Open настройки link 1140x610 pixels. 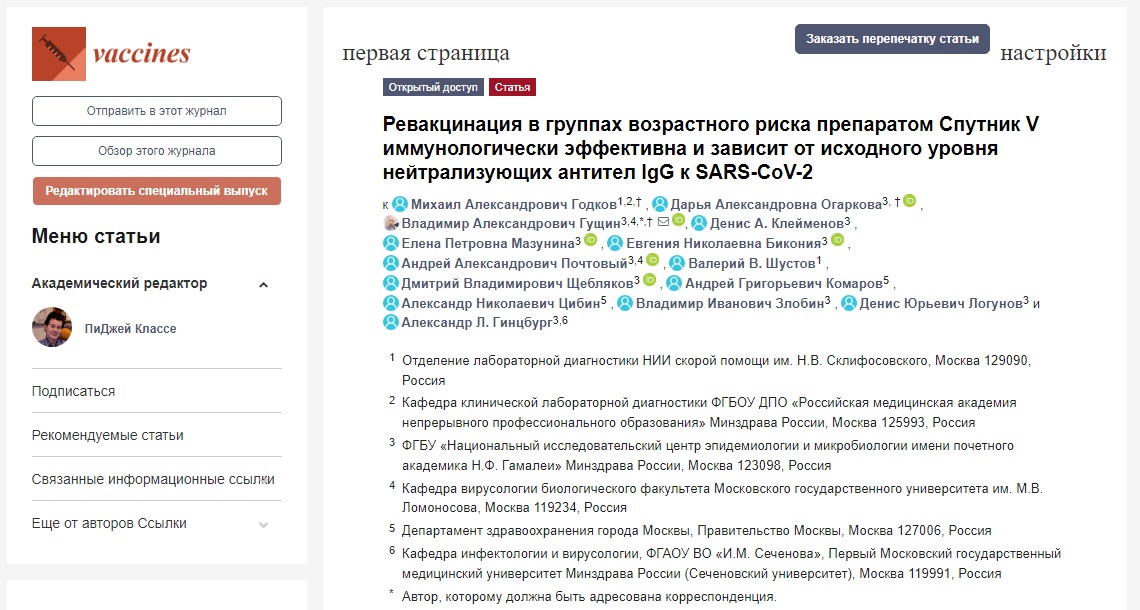1053,53
